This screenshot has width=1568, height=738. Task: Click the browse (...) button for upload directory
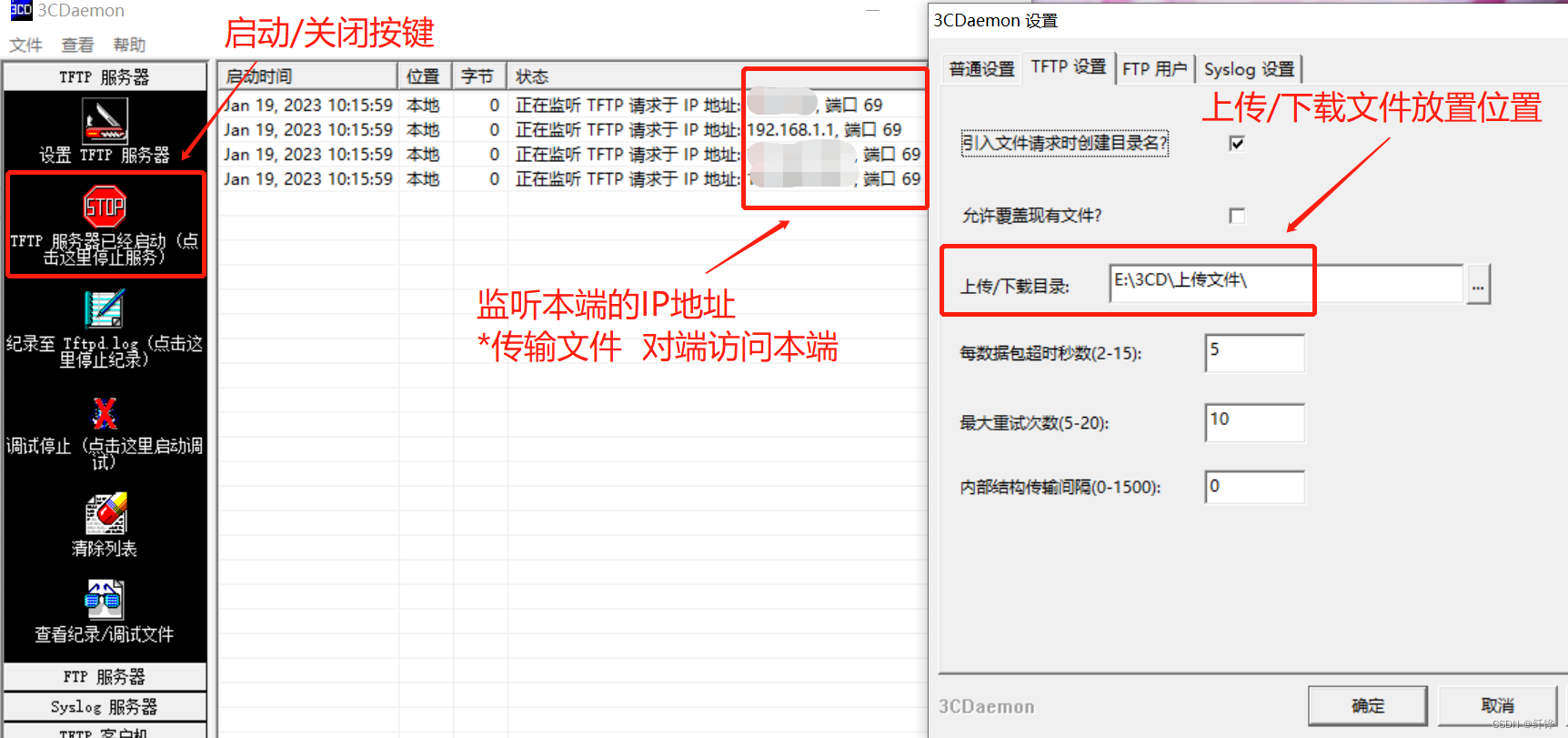pyautogui.click(x=1478, y=285)
